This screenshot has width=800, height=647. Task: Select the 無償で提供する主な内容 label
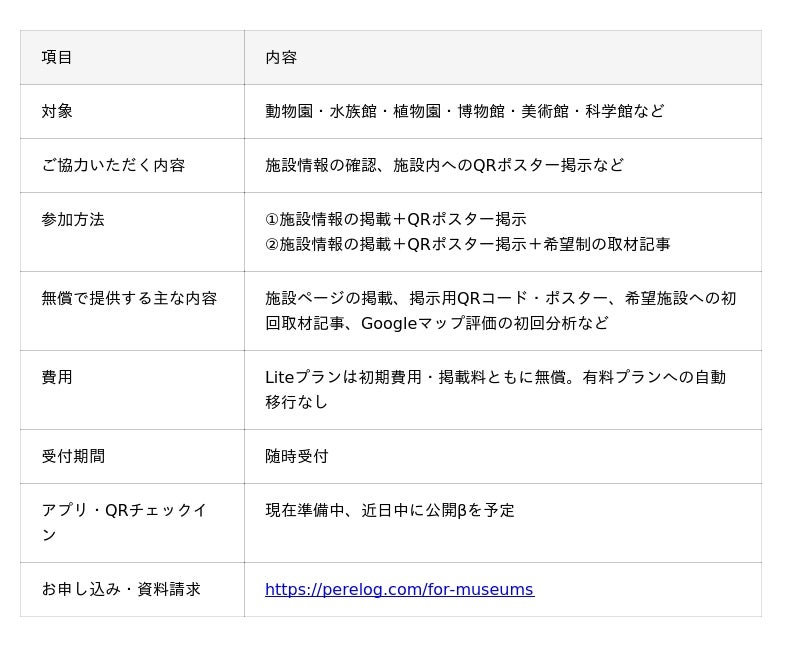pyautogui.click(x=130, y=298)
